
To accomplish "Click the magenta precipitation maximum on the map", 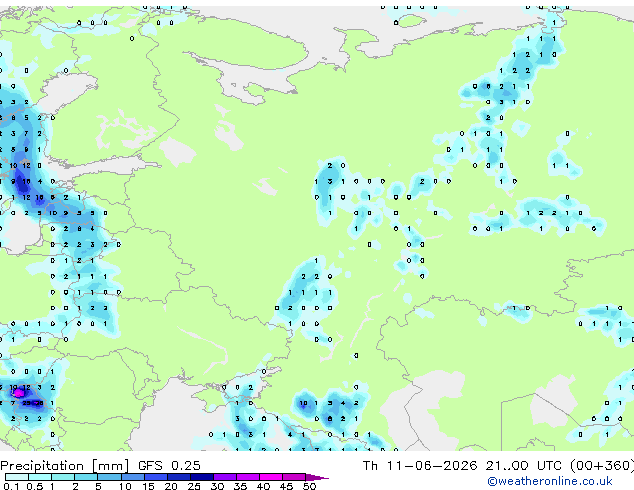I will point(19,393).
